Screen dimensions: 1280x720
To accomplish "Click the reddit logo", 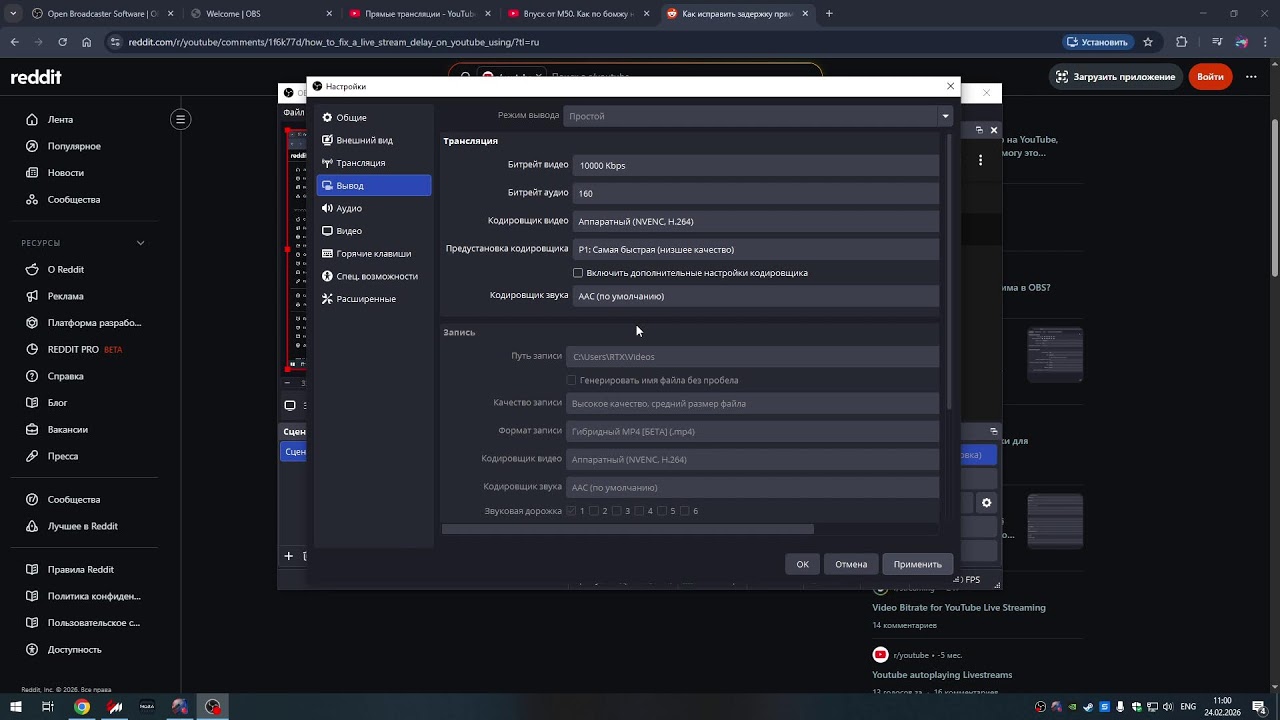I will [x=36, y=77].
